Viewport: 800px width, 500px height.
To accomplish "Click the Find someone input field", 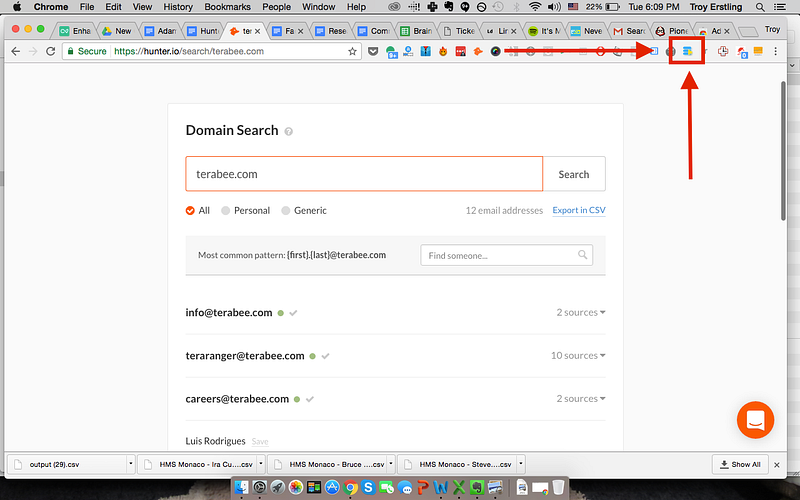I will click(507, 255).
